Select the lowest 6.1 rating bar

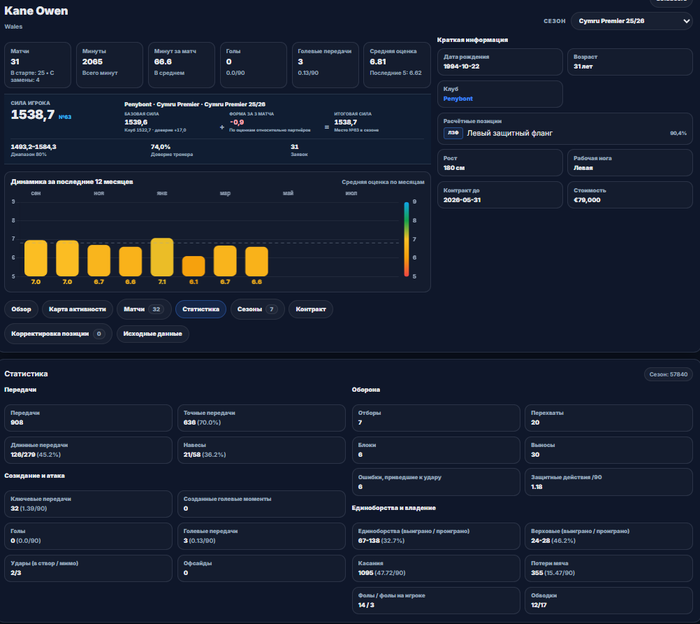pyautogui.click(x=194, y=266)
